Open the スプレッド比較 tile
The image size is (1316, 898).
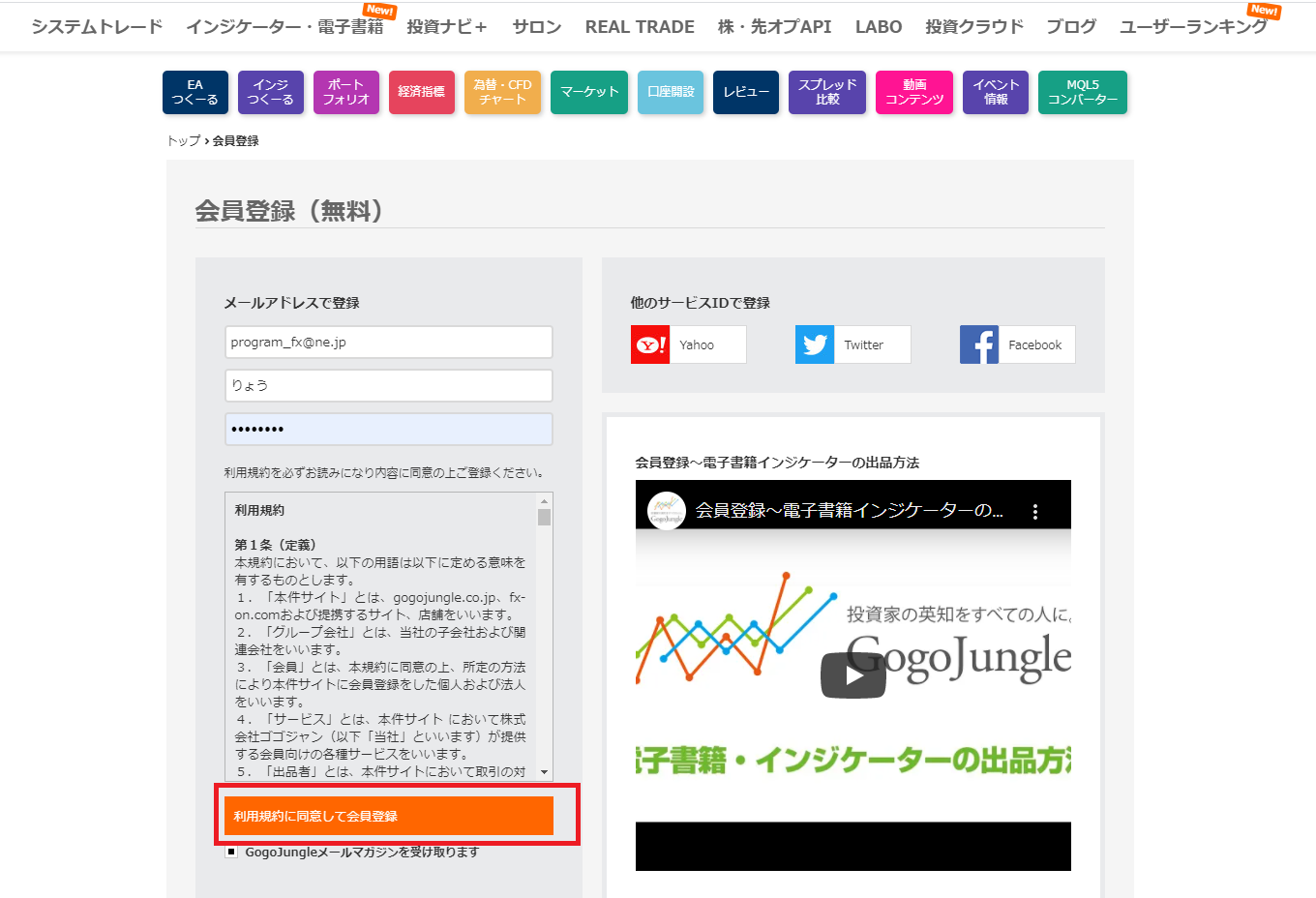tap(827, 92)
